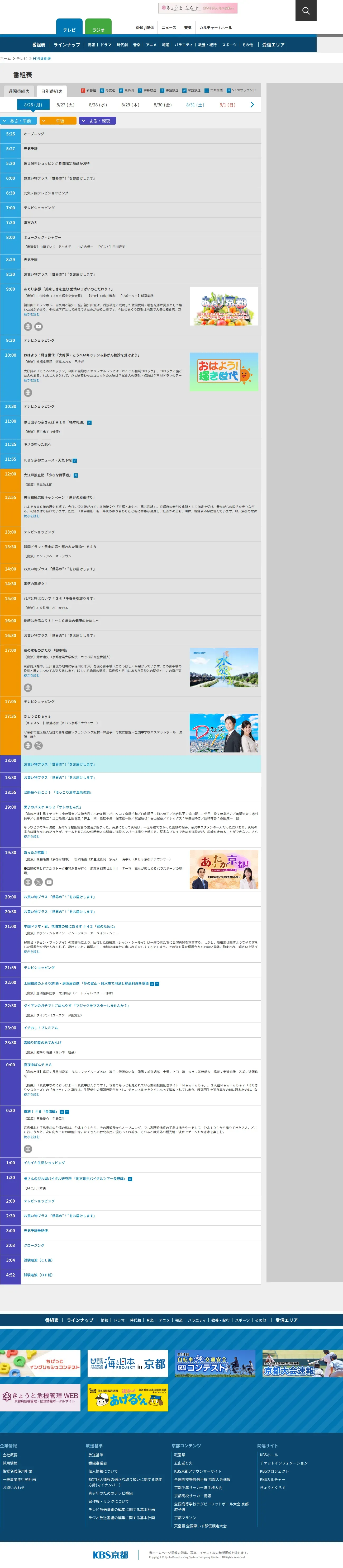Open website icon under きょうとDays program
This screenshot has width=343, height=1568.
click(28, 745)
